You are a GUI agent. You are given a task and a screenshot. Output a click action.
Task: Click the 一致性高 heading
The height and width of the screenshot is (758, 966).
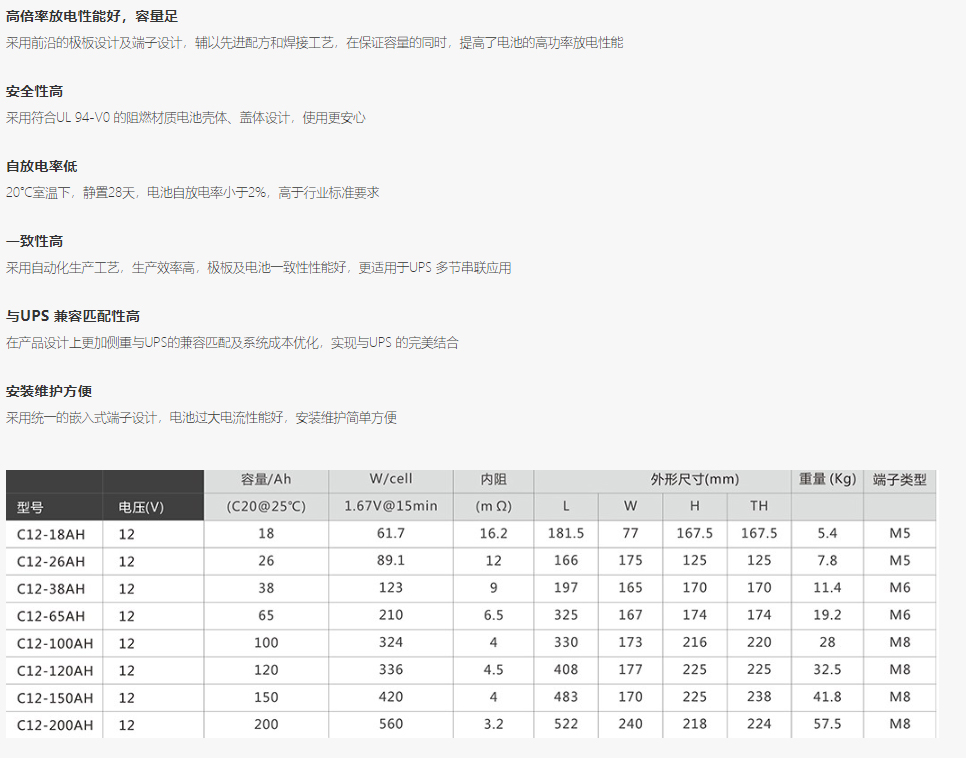(35, 242)
